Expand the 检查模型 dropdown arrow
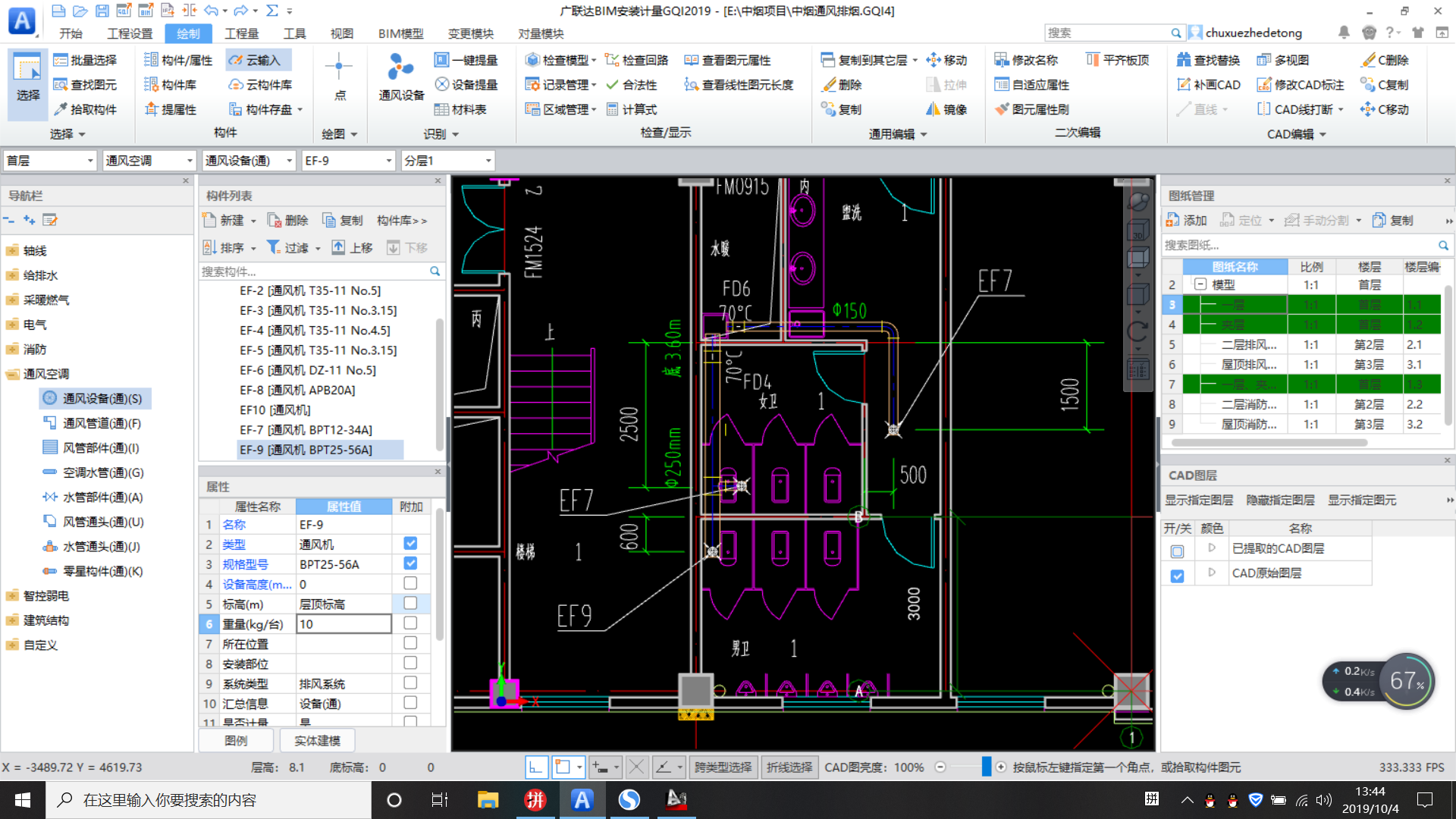Screen dimensions: 1456x819 594,61
